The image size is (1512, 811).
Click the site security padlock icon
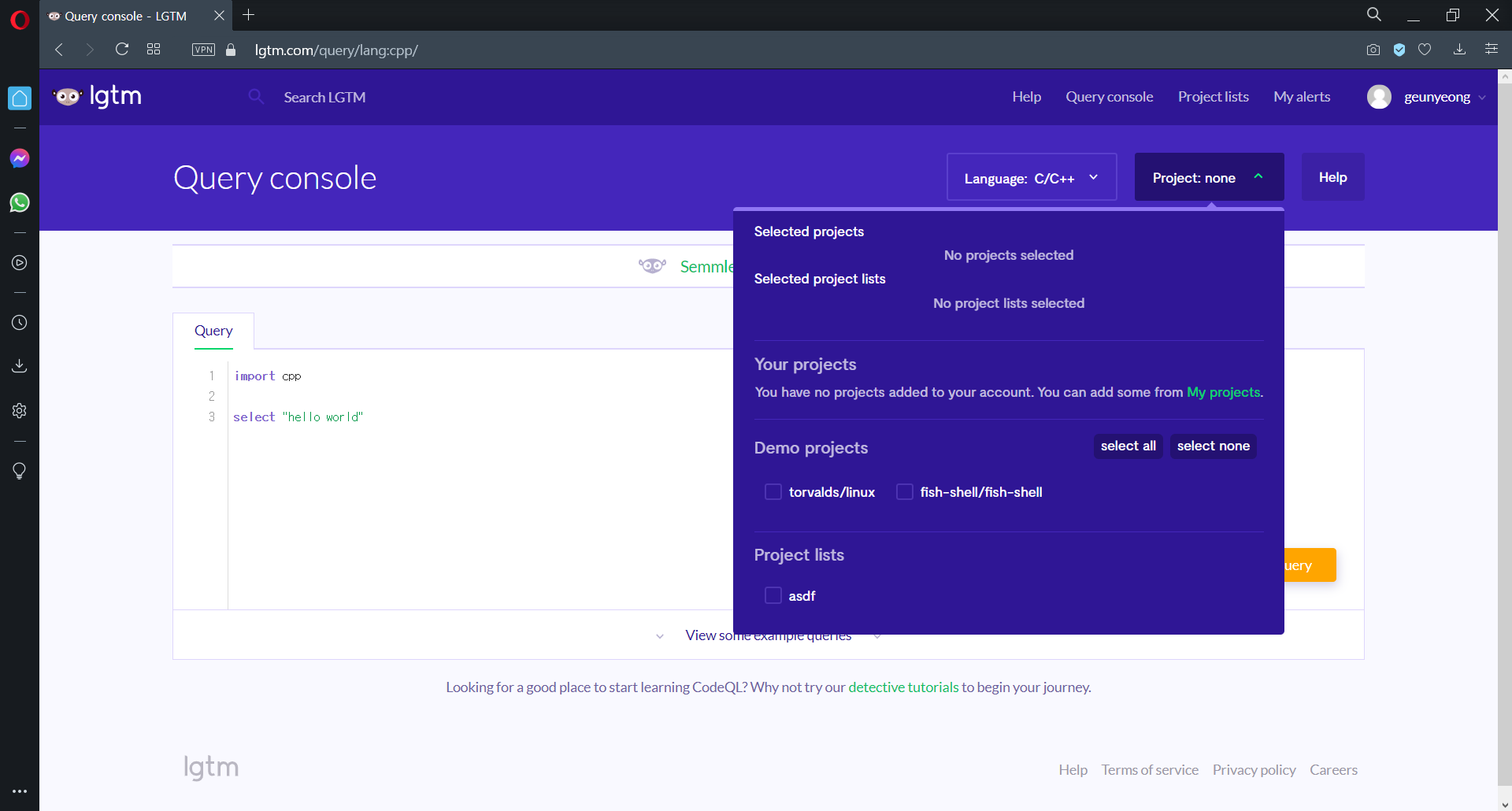click(x=231, y=50)
